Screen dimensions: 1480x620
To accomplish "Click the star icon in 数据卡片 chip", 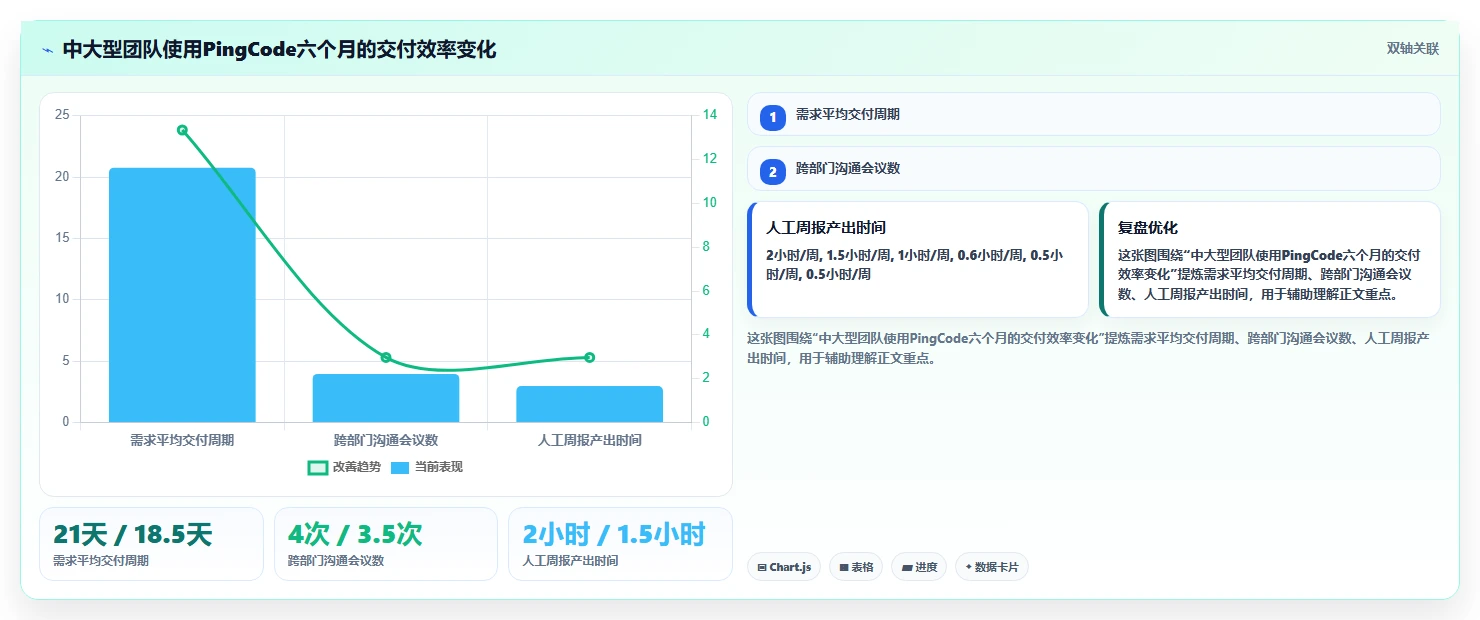I will tap(969, 567).
